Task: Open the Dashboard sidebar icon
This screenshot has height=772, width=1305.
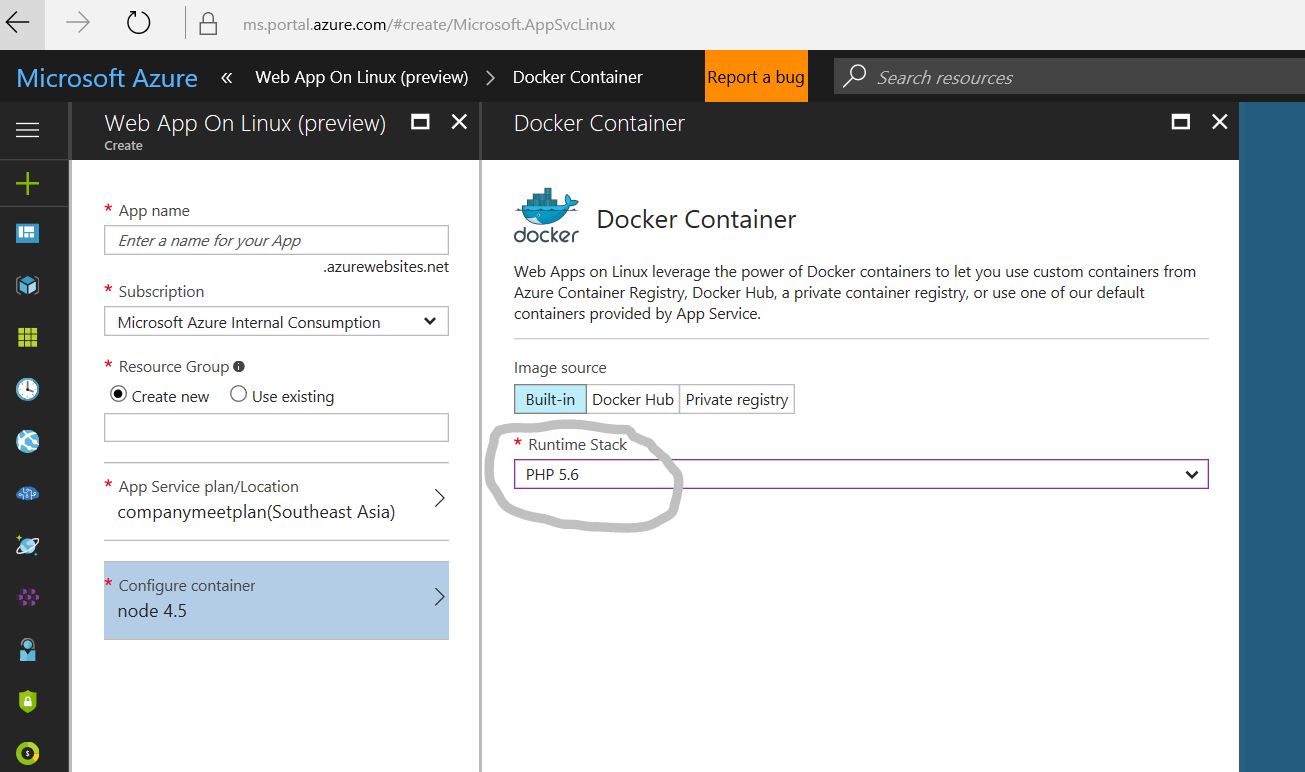Action: coord(28,233)
